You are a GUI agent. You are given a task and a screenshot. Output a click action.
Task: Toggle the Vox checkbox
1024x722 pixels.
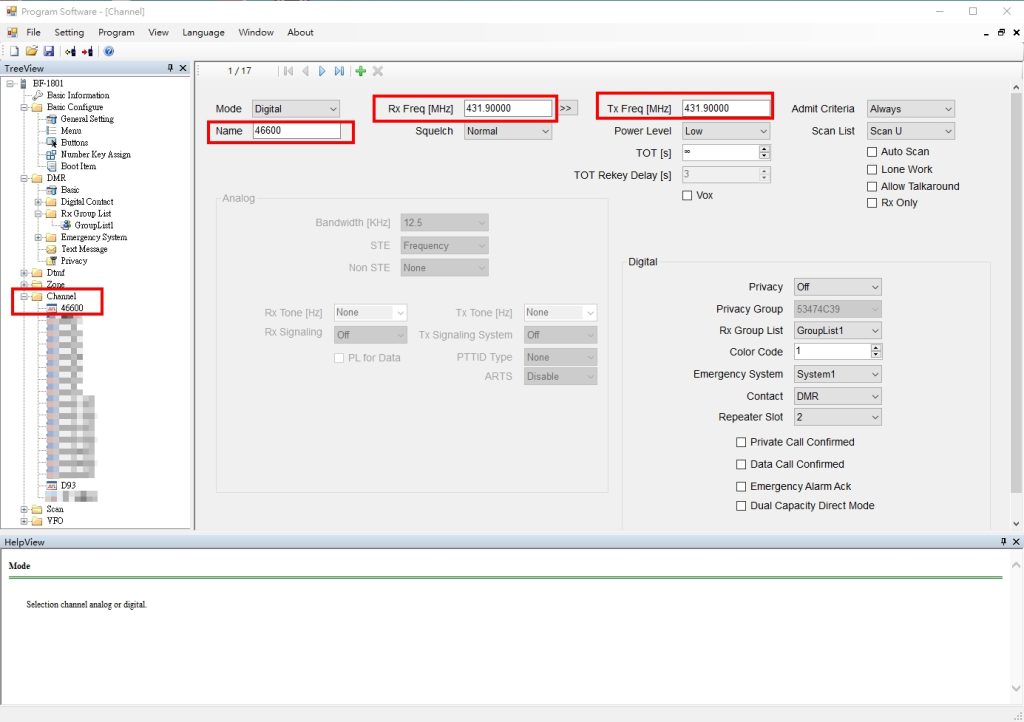687,195
